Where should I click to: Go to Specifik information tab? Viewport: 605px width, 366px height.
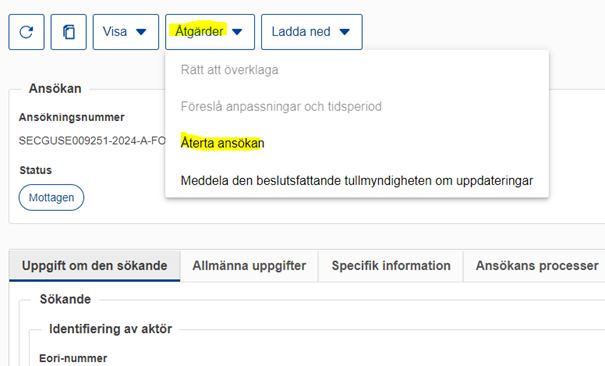coord(391,266)
